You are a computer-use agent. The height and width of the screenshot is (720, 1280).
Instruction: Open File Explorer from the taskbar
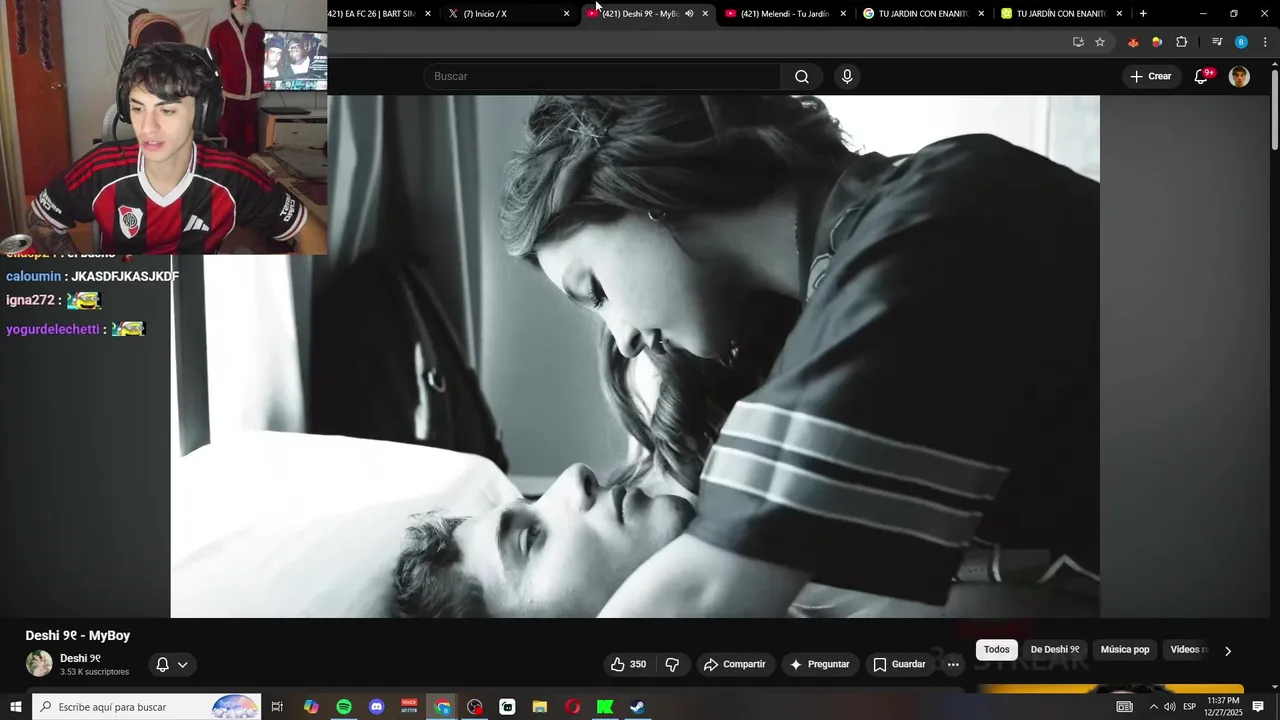540,707
